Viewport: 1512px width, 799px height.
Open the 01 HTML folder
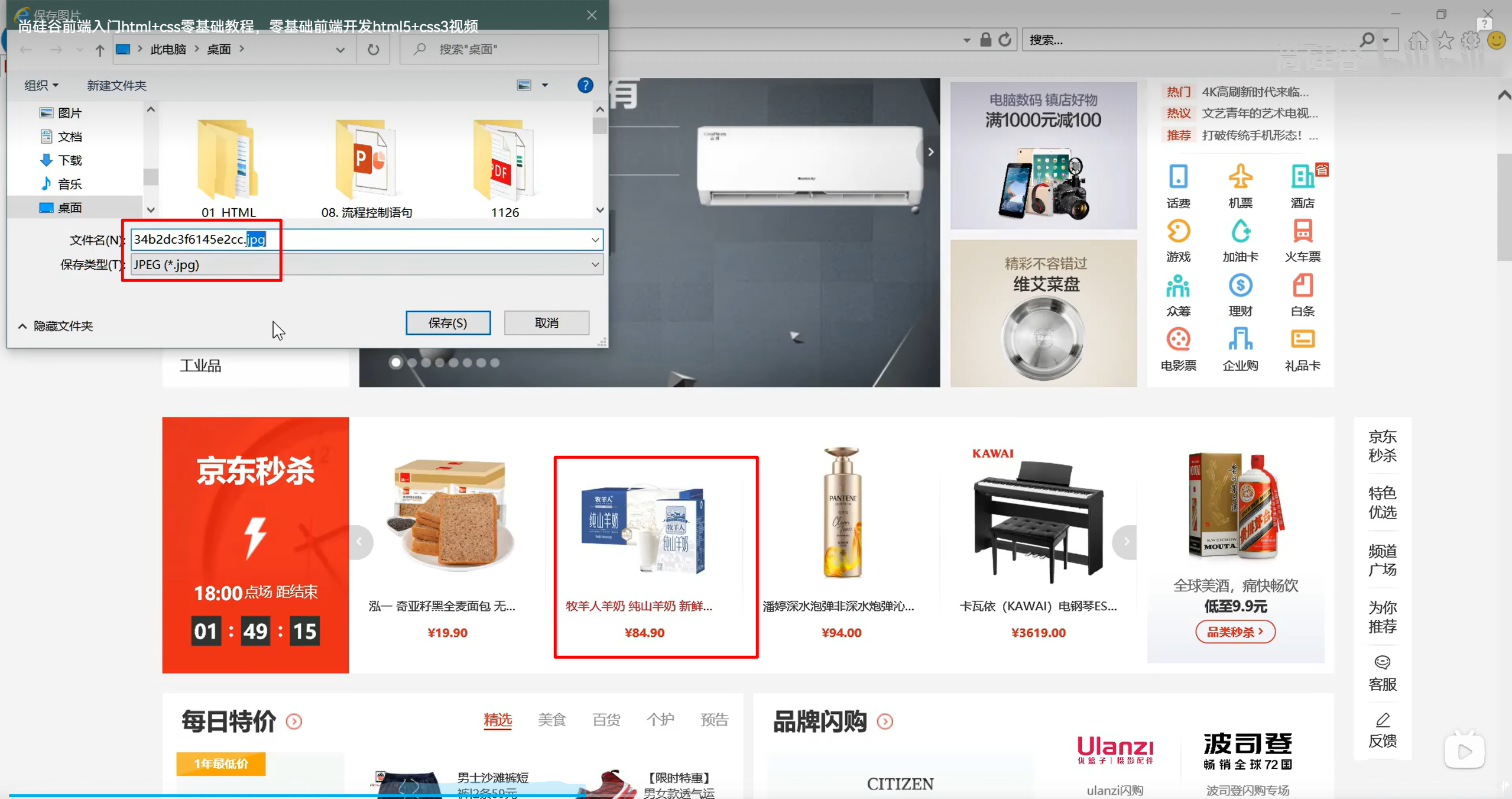tap(228, 169)
